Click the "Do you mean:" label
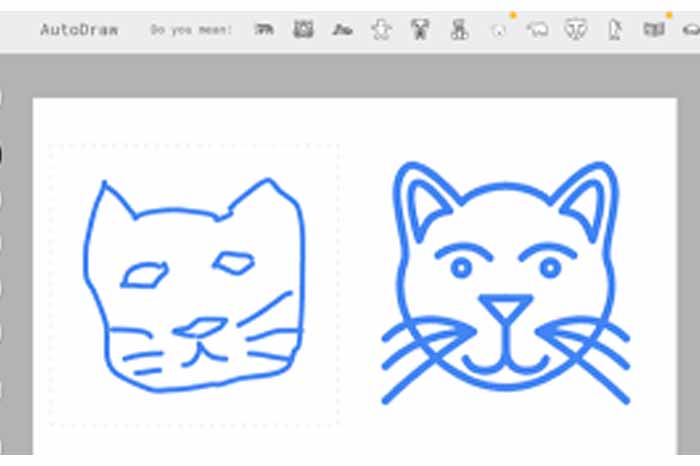Viewport: 700px width, 466px height. [x=191, y=30]
